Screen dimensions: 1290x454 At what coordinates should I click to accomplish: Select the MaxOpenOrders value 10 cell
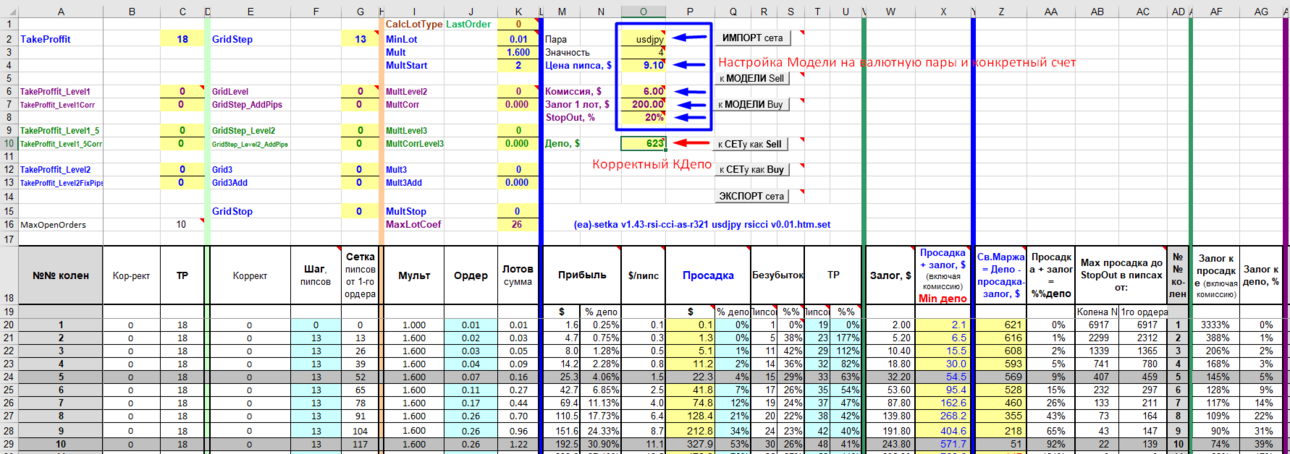click(181, 224)
